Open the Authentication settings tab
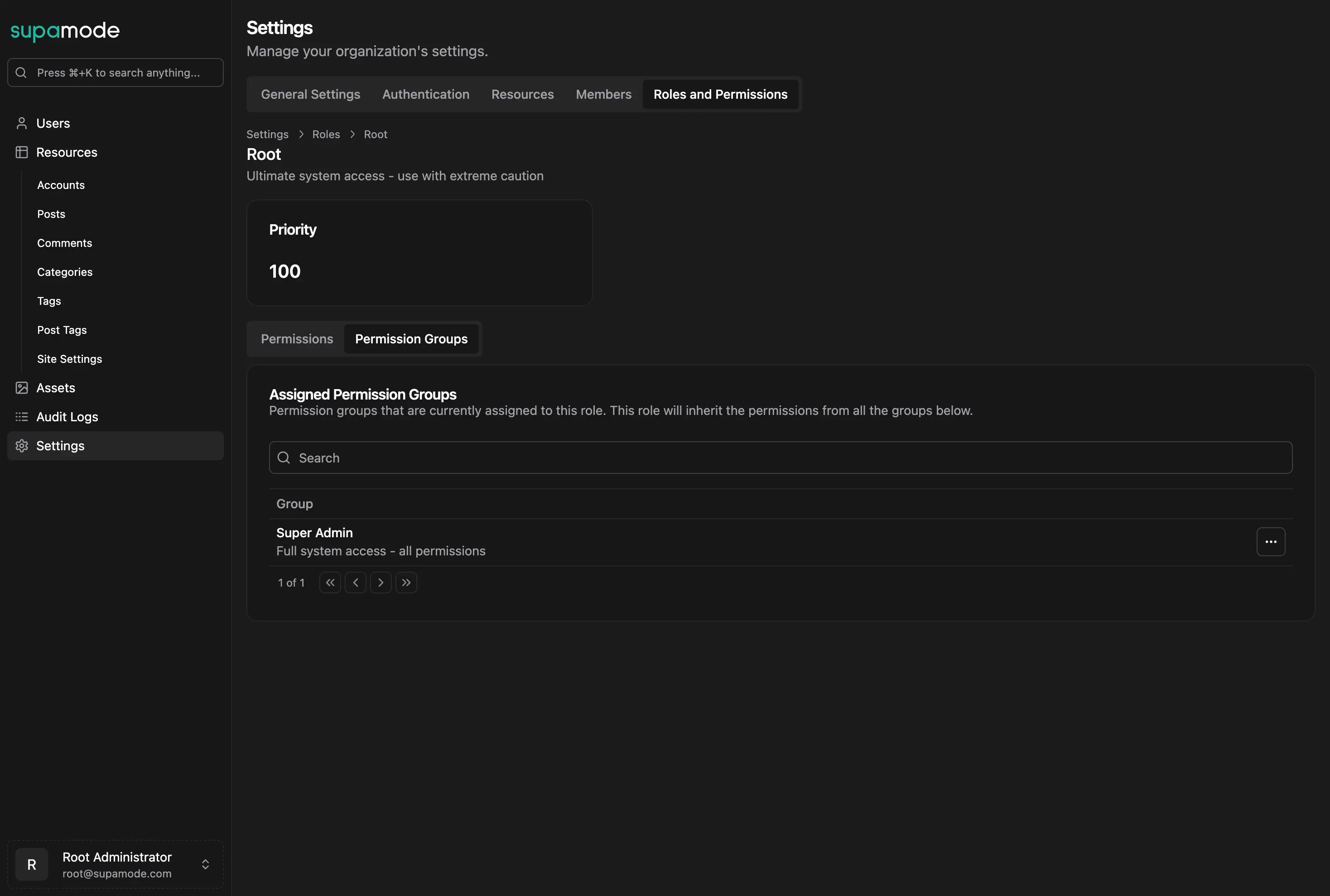The height and width of the screenshot is (896, 1330). tap(425, 94)
